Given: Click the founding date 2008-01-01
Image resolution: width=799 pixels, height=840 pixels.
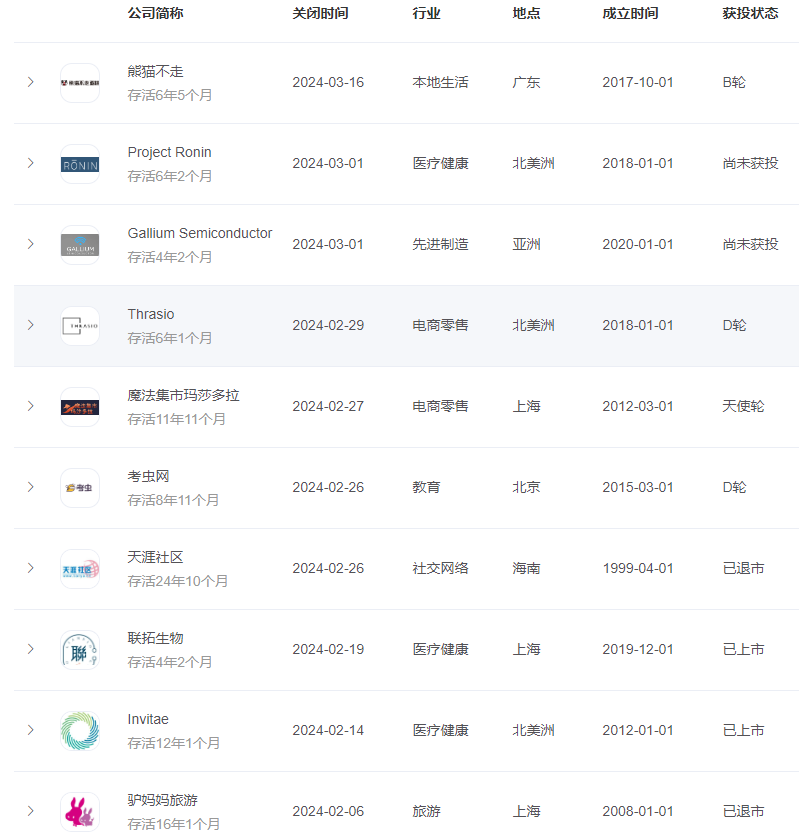Looking at the screenshot, I should pyautogui.click(x=638, y=811).
